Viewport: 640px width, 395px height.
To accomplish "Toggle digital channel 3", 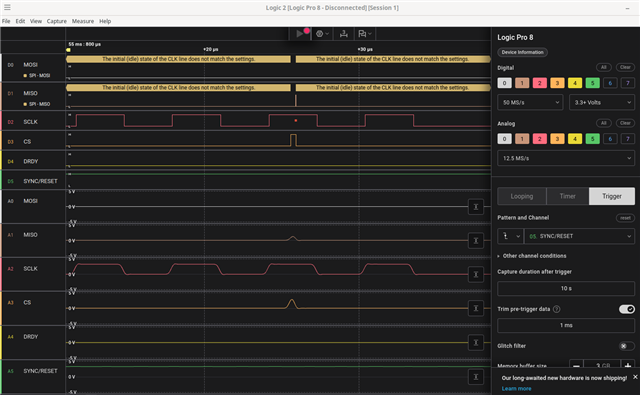I will (x=557, y=83).
